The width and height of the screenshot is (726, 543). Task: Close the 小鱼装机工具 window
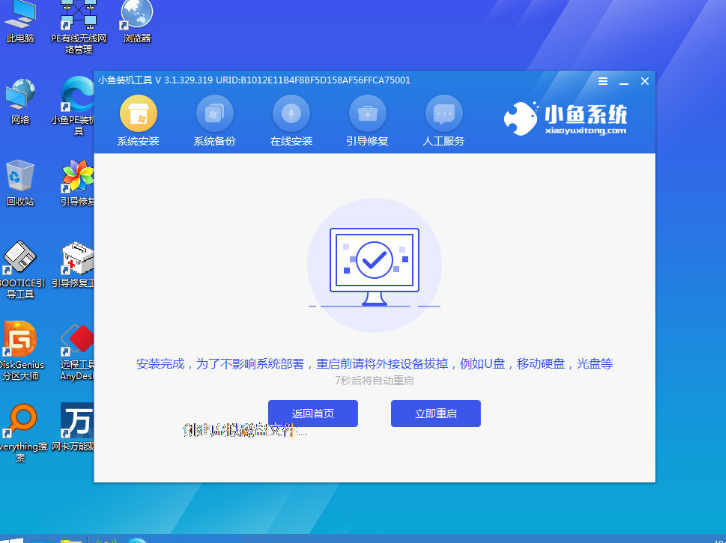tap(645, 80)
